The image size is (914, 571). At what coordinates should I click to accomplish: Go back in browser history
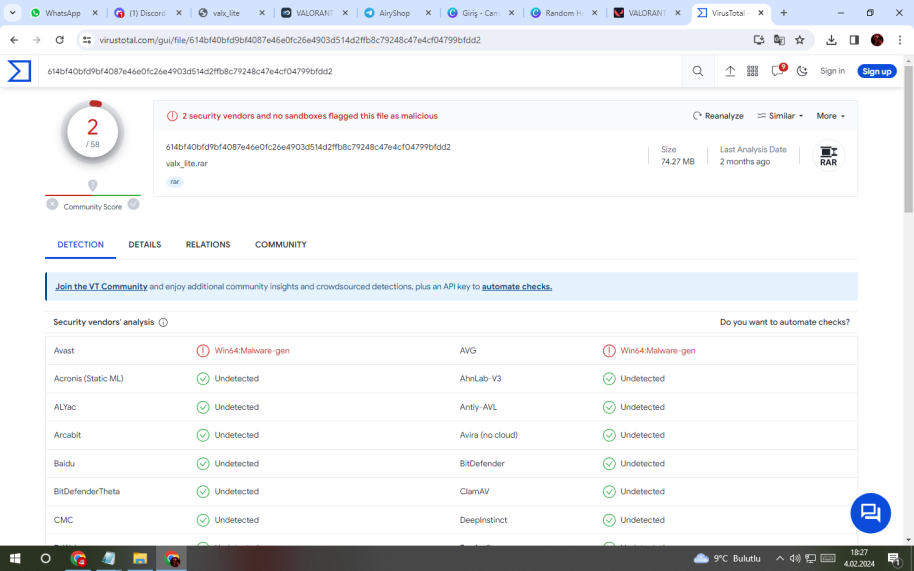14,40
